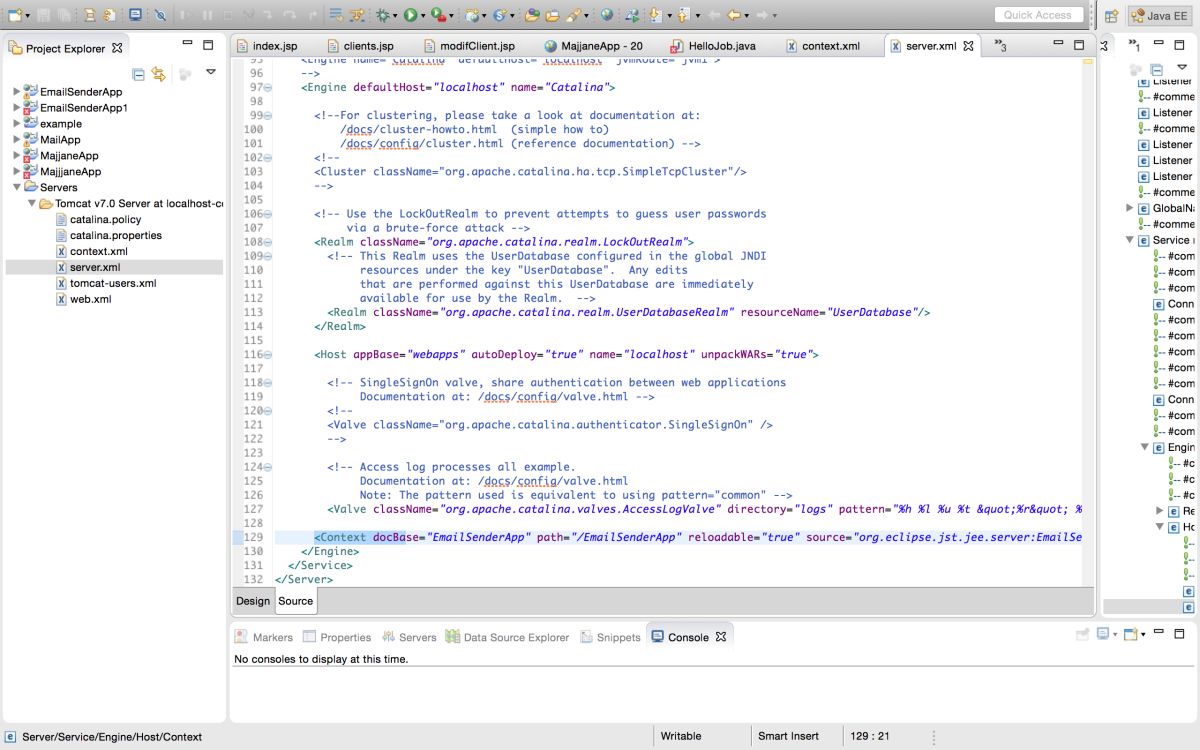Collapse the Tomcat v7.0 Server node

[30, 203]
